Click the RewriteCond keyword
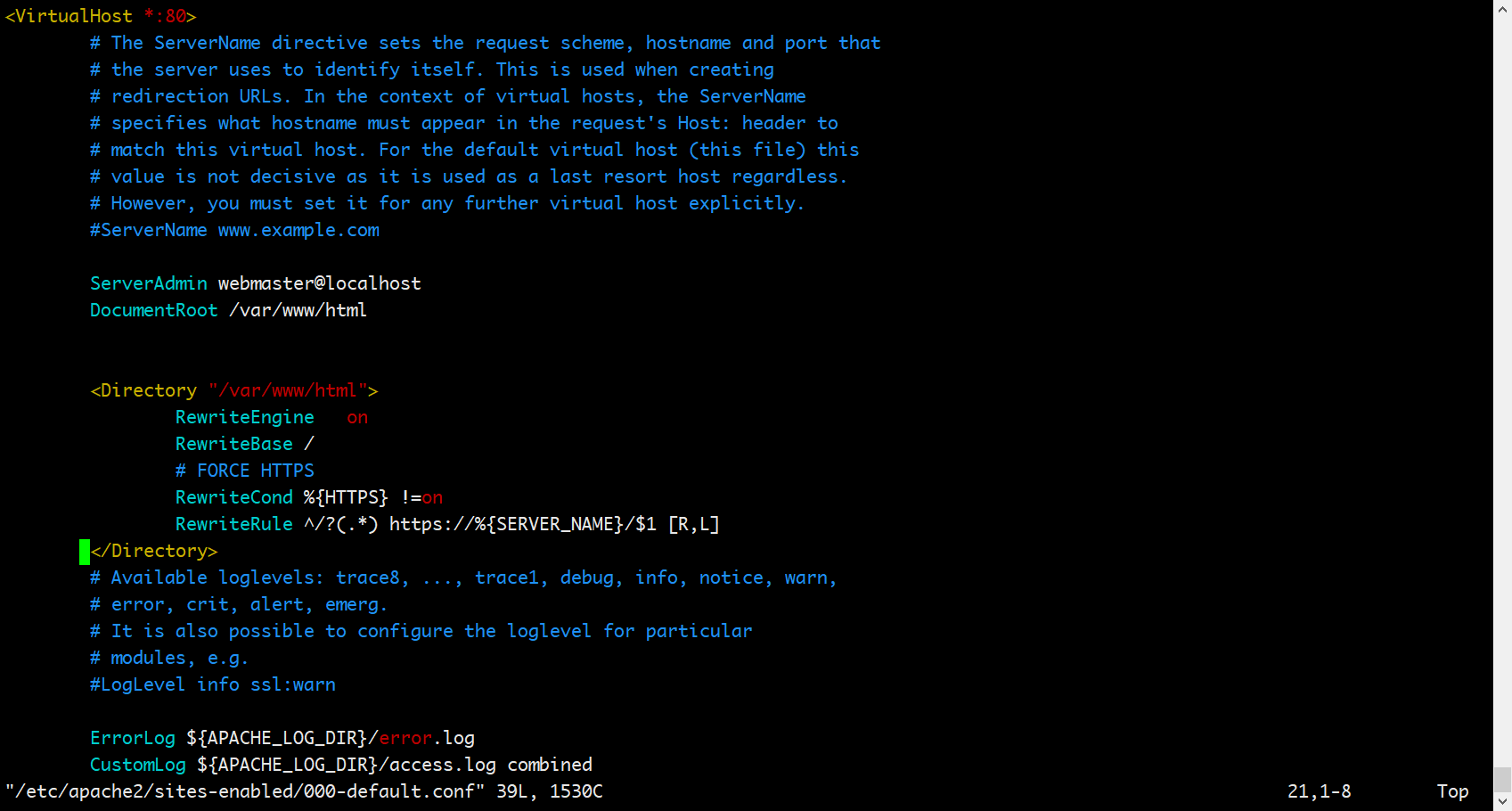1512x811 pixels. tap(233, 497)
